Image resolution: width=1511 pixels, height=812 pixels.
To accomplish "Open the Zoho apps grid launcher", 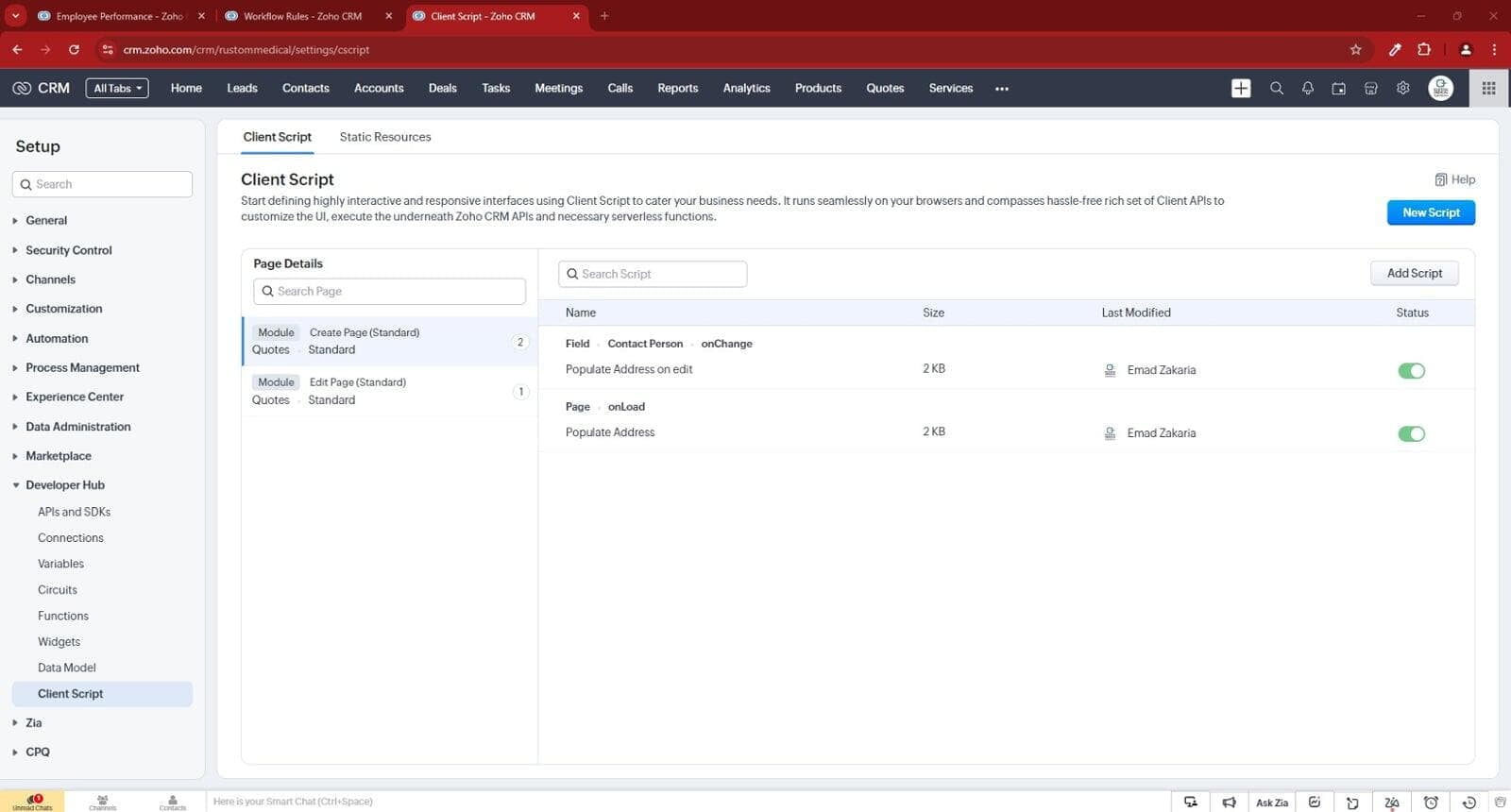I will 1489,88.
